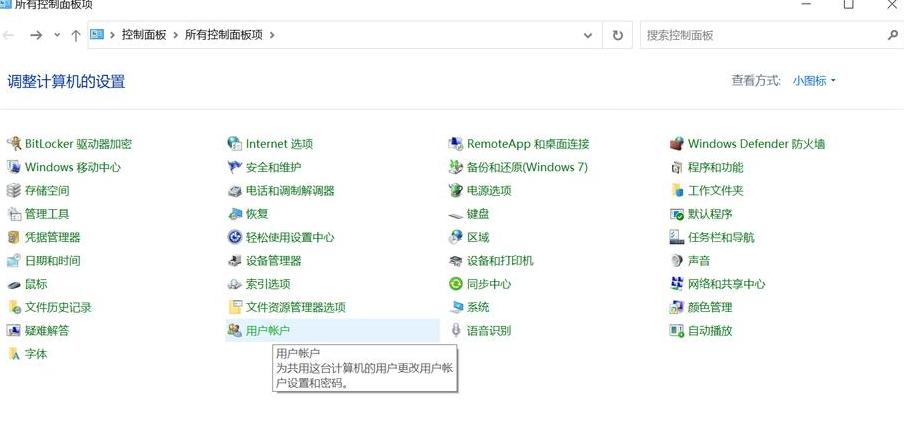Open the 凭据管理器 icon
This screenshot has width=904, height=440.
[x=14, y=237]
